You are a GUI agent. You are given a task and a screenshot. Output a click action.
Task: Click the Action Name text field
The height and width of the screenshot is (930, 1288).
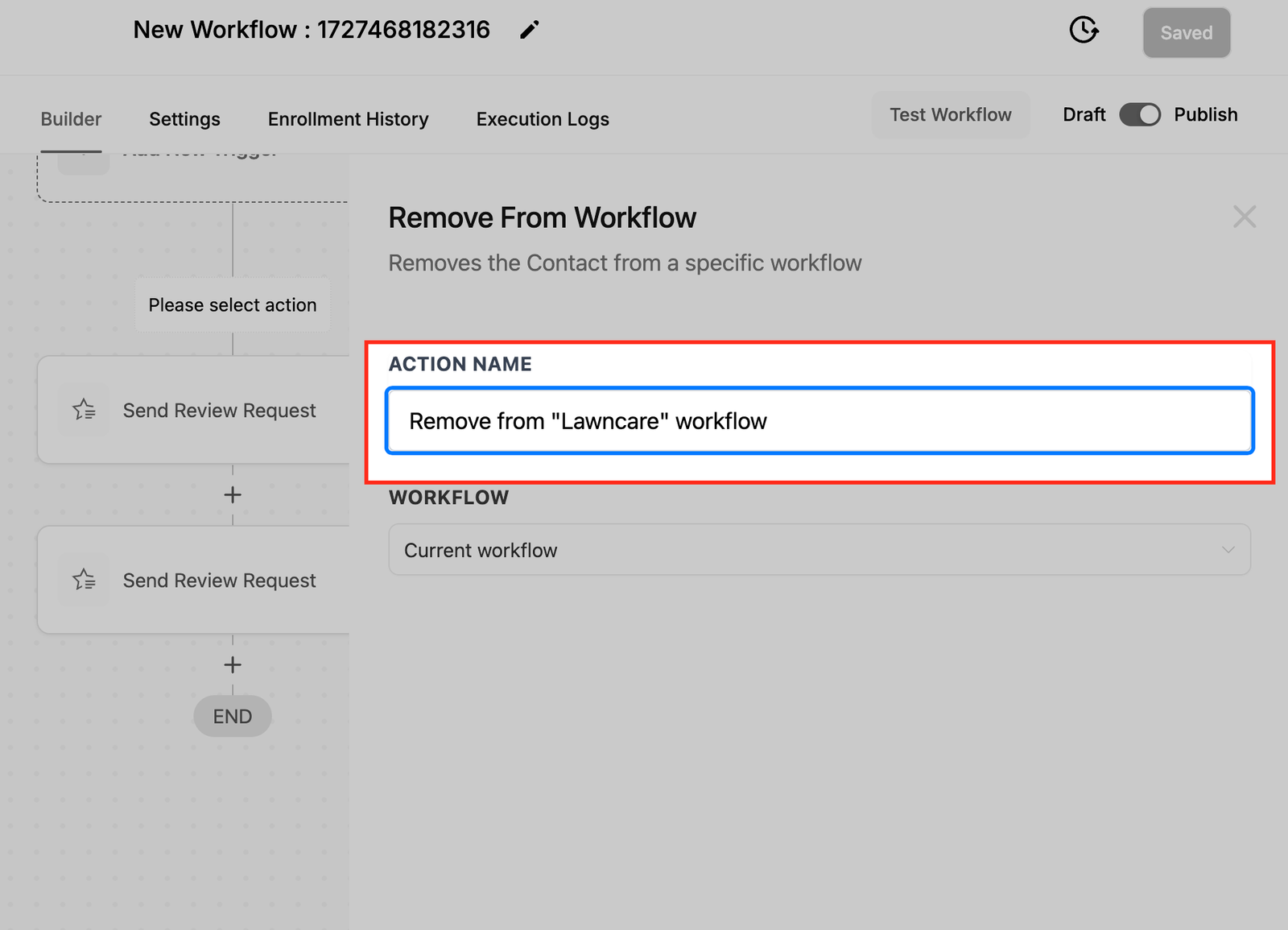819,421
